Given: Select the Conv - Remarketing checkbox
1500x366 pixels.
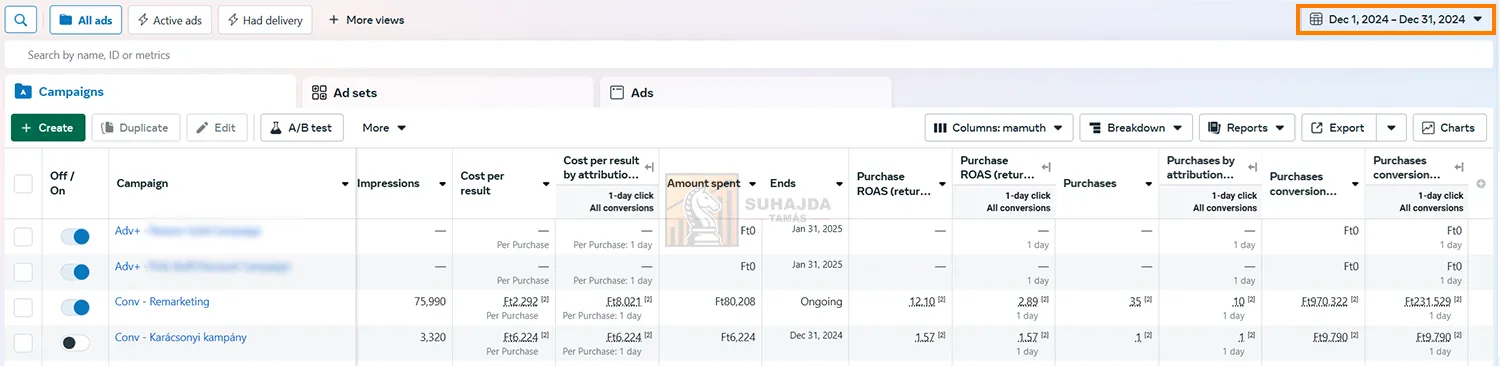Looking at the screenshot, I should (x=23, y=308).
